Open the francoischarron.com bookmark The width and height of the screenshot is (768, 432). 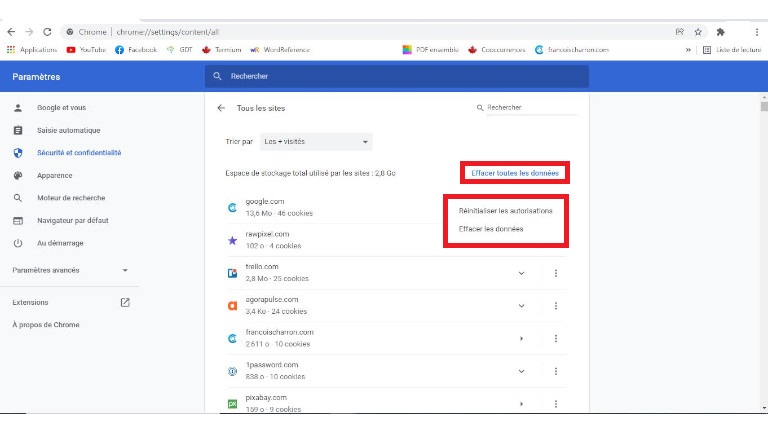pyautogui.click(x=572, y=49)
